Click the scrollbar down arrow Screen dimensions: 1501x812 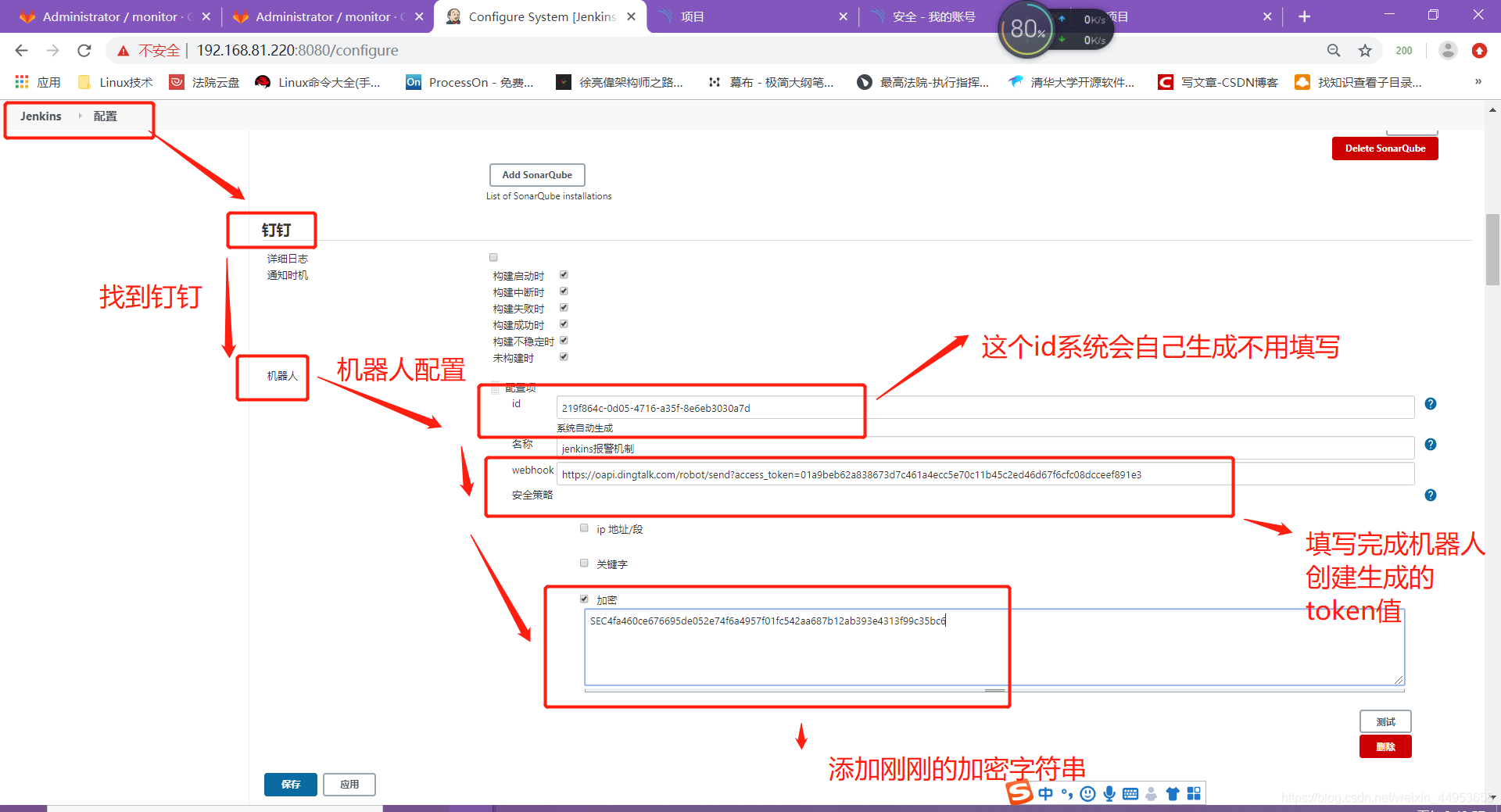(1492, 797)
